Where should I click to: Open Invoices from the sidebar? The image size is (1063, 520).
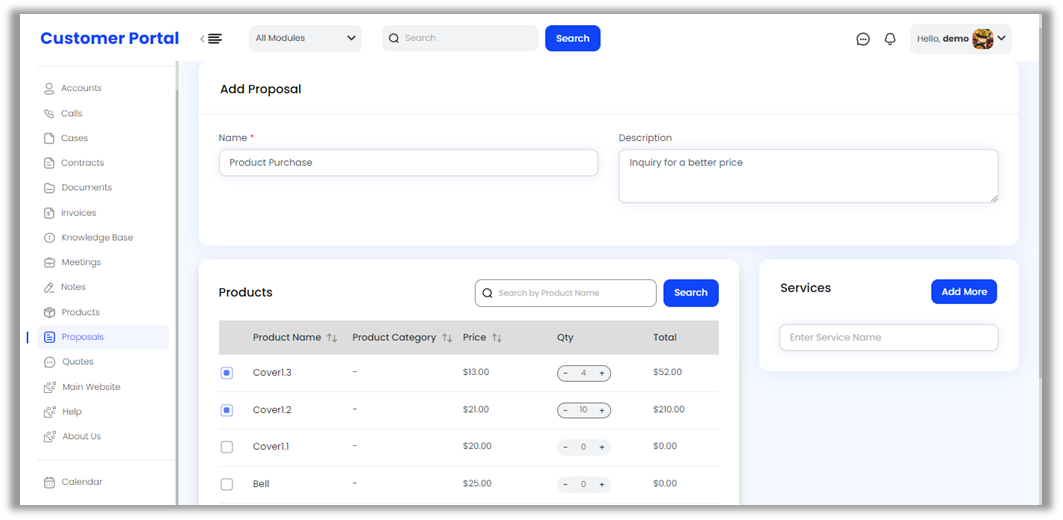coord(78,213)
